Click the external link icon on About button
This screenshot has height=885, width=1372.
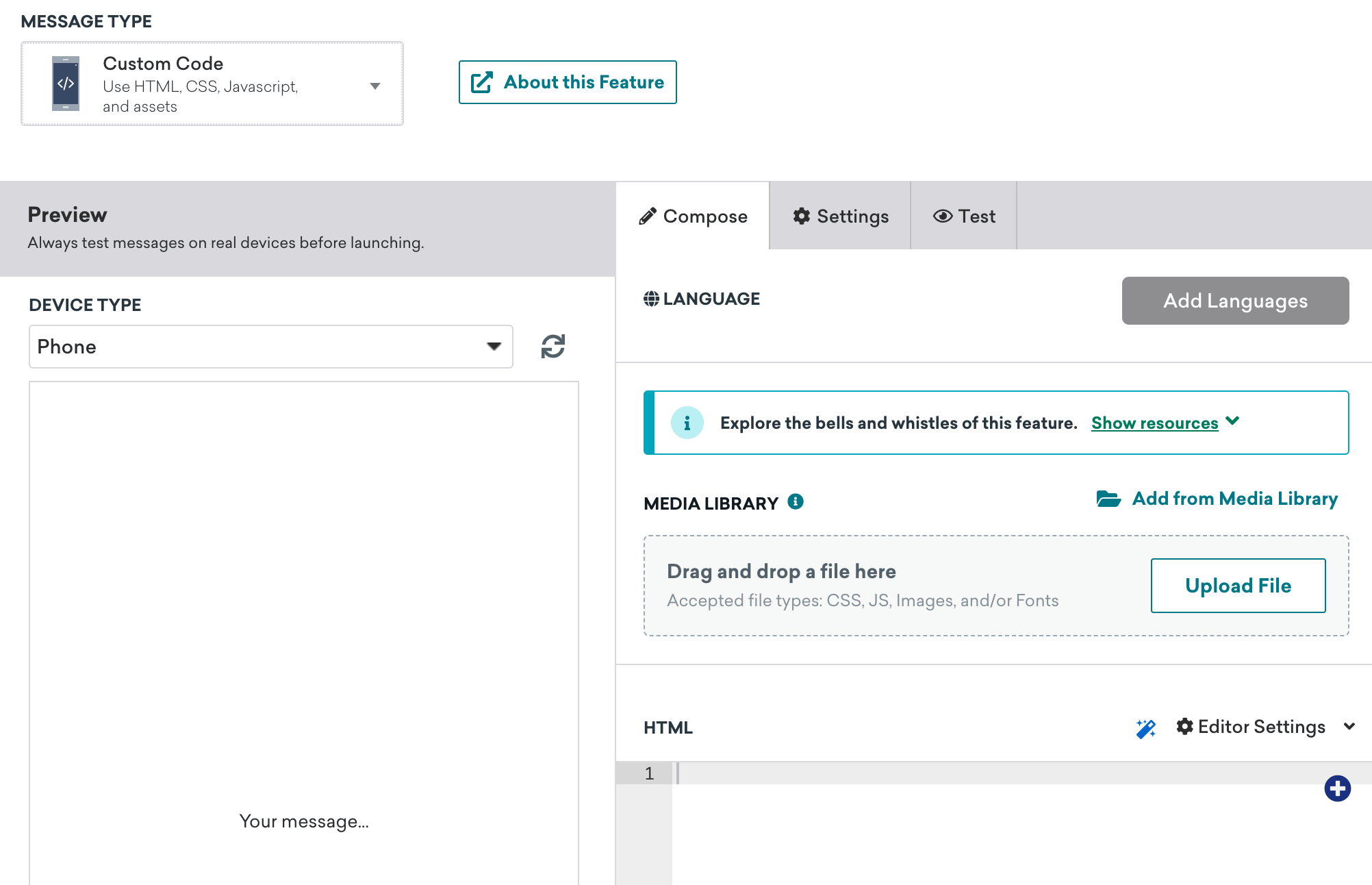coord(482,82)
